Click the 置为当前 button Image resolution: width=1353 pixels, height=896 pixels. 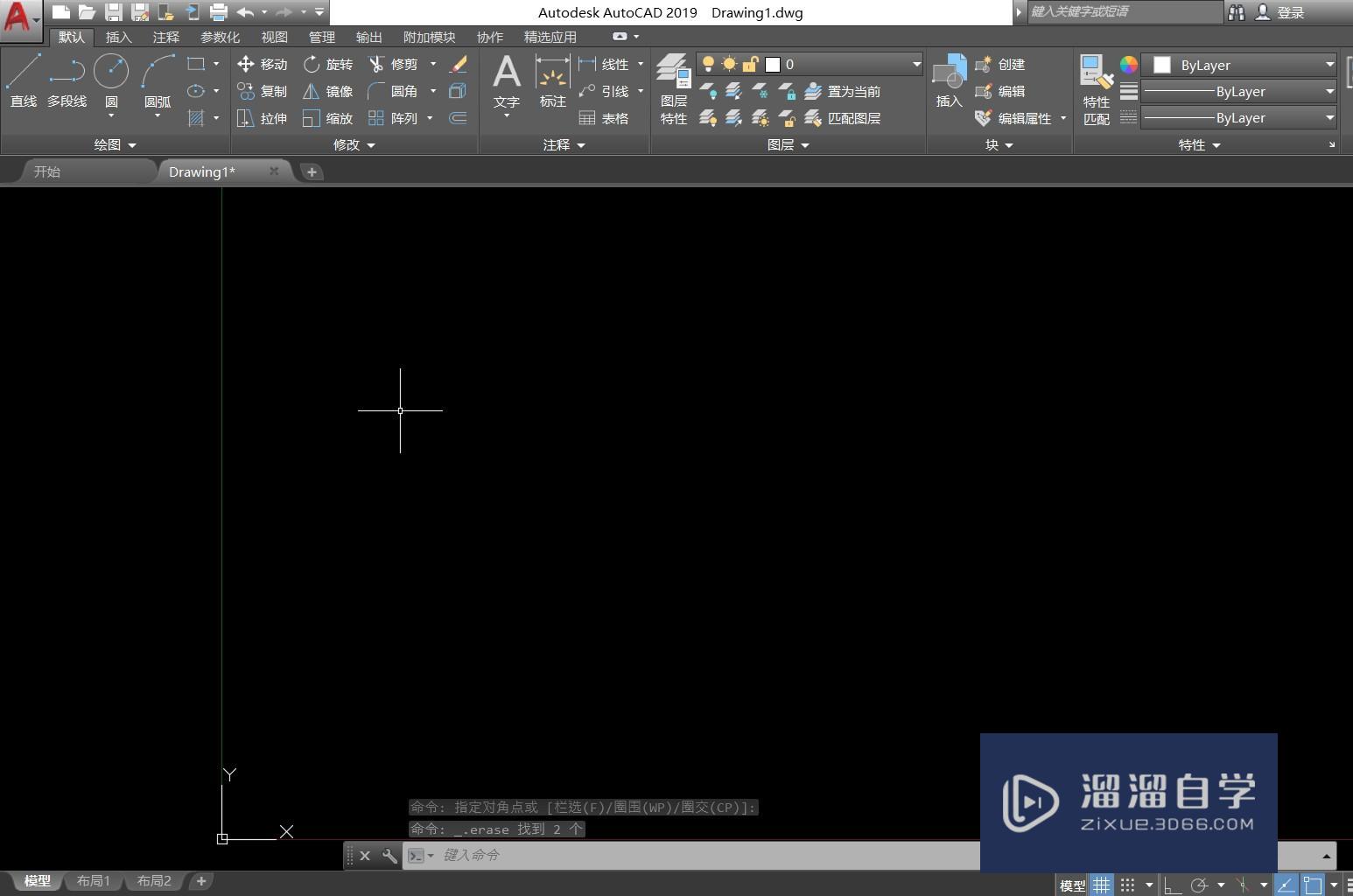[843, 91]
